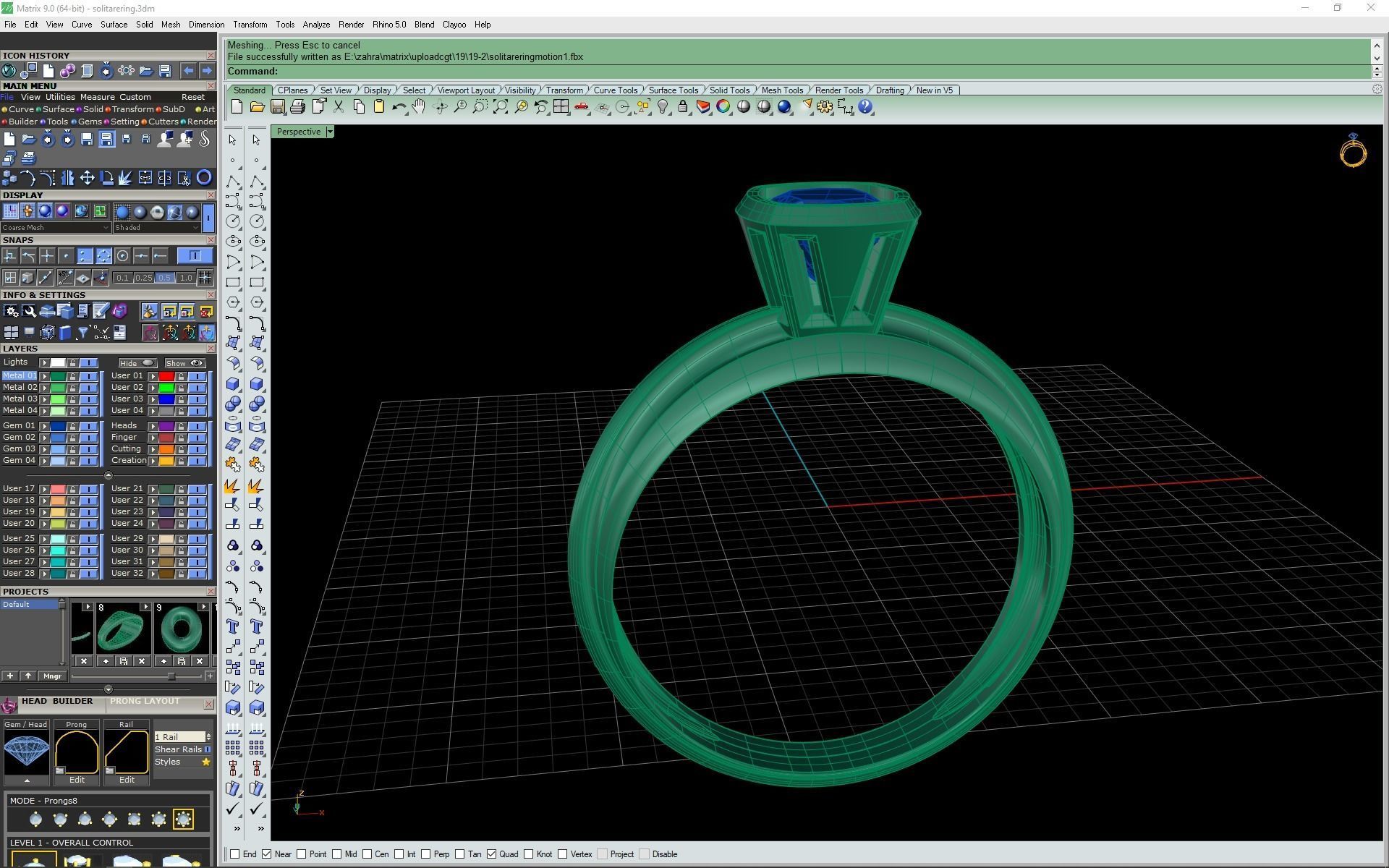1389x868 pixels.
Task: Click the Text object T tool in left toolbar
Action: [233, 626]
